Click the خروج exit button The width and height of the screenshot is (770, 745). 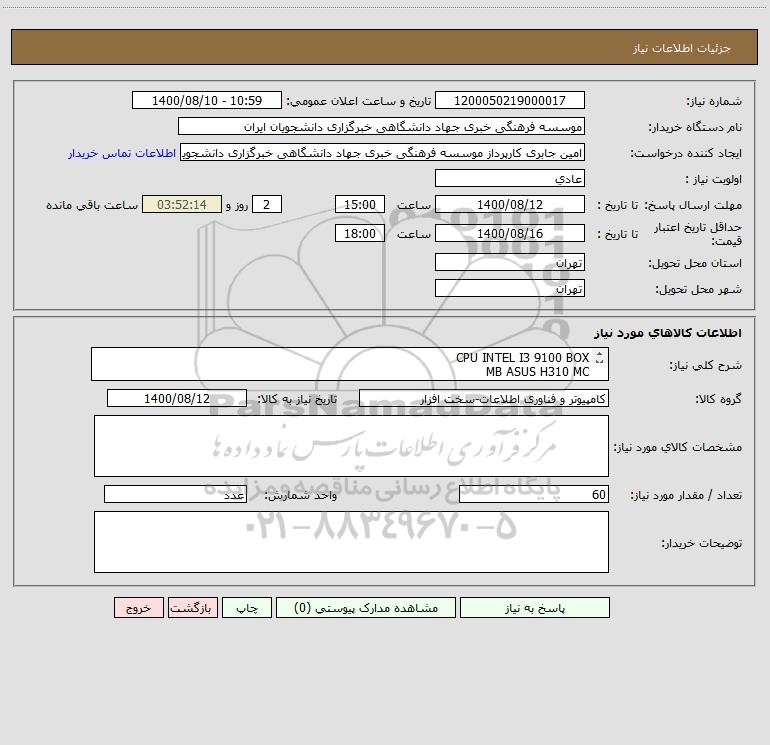pos(138,608)
